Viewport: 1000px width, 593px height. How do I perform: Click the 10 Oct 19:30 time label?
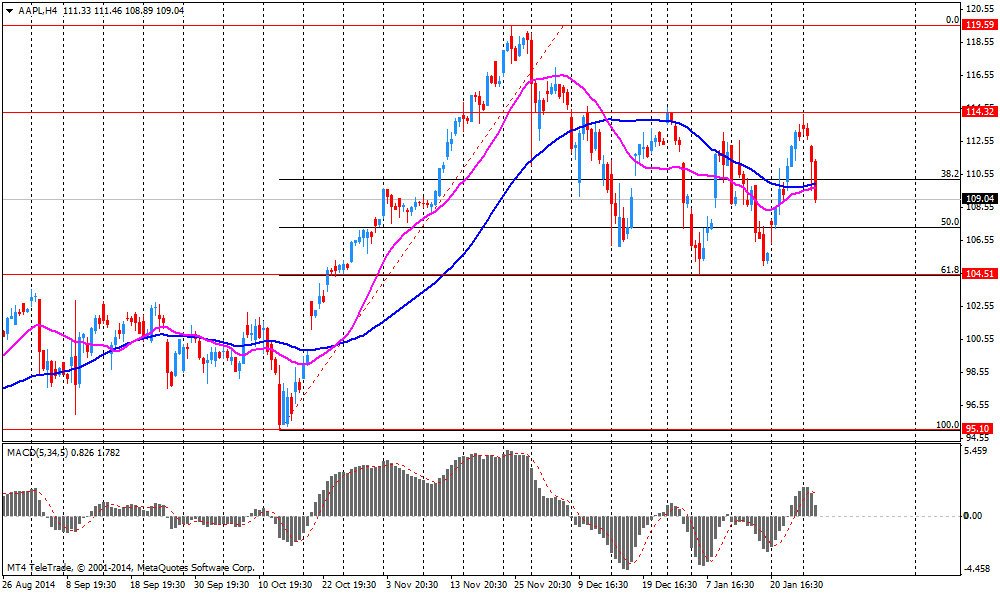click(285, 585)
